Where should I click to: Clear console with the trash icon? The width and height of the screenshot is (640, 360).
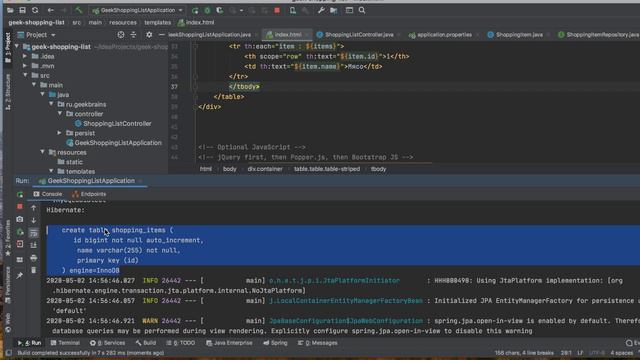[33, 270]
